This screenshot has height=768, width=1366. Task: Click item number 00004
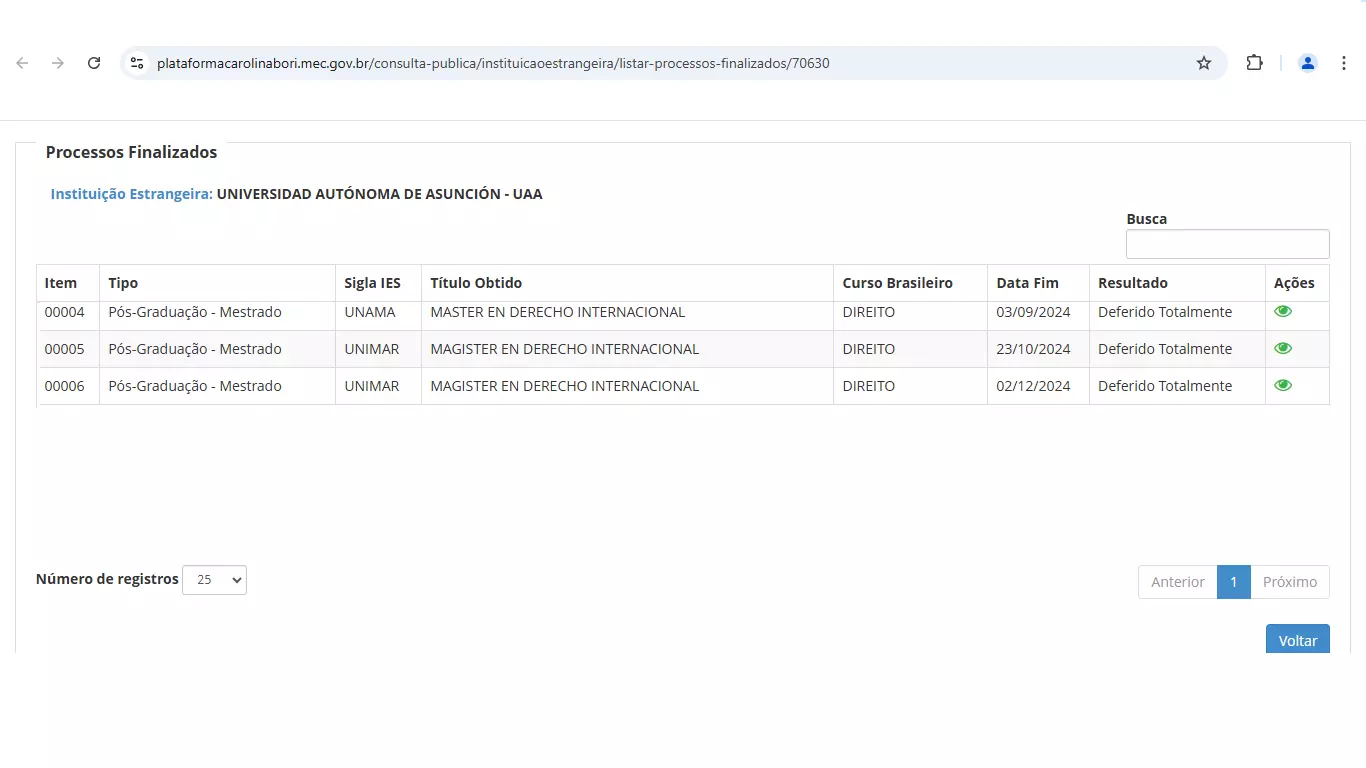65,312
